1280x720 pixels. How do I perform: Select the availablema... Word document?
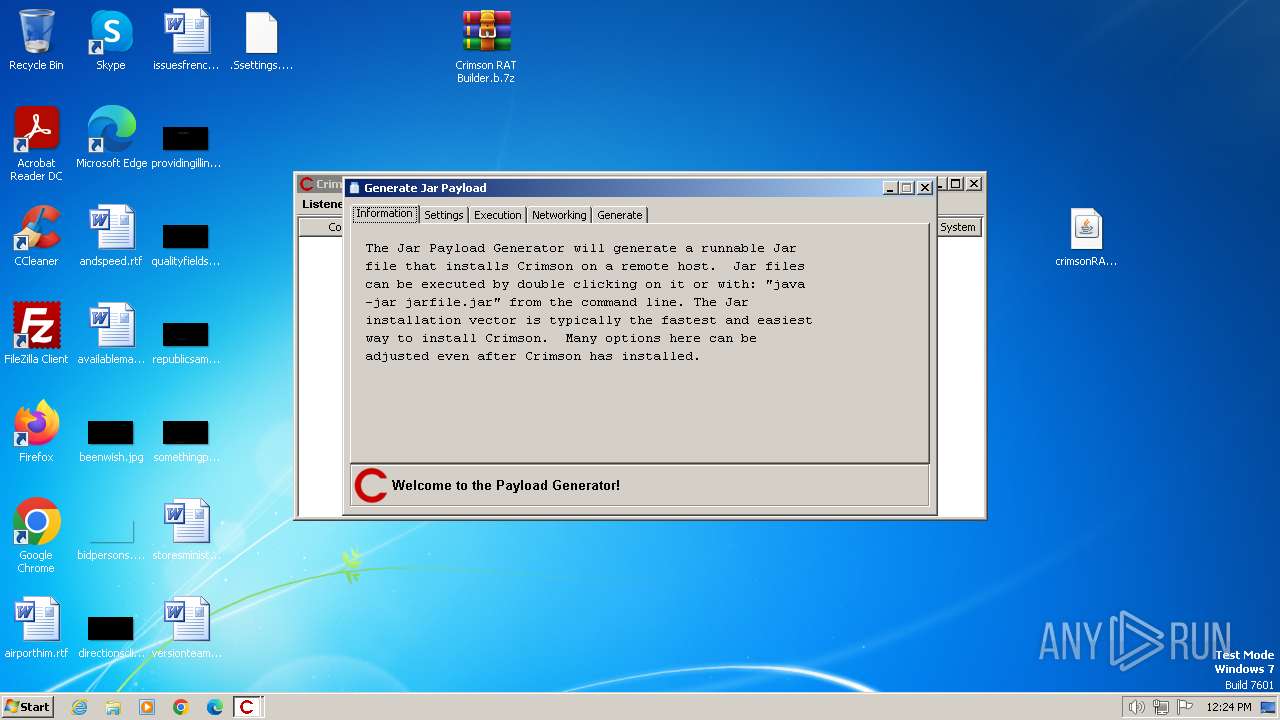pyautogui.click(x=111, y=334)
